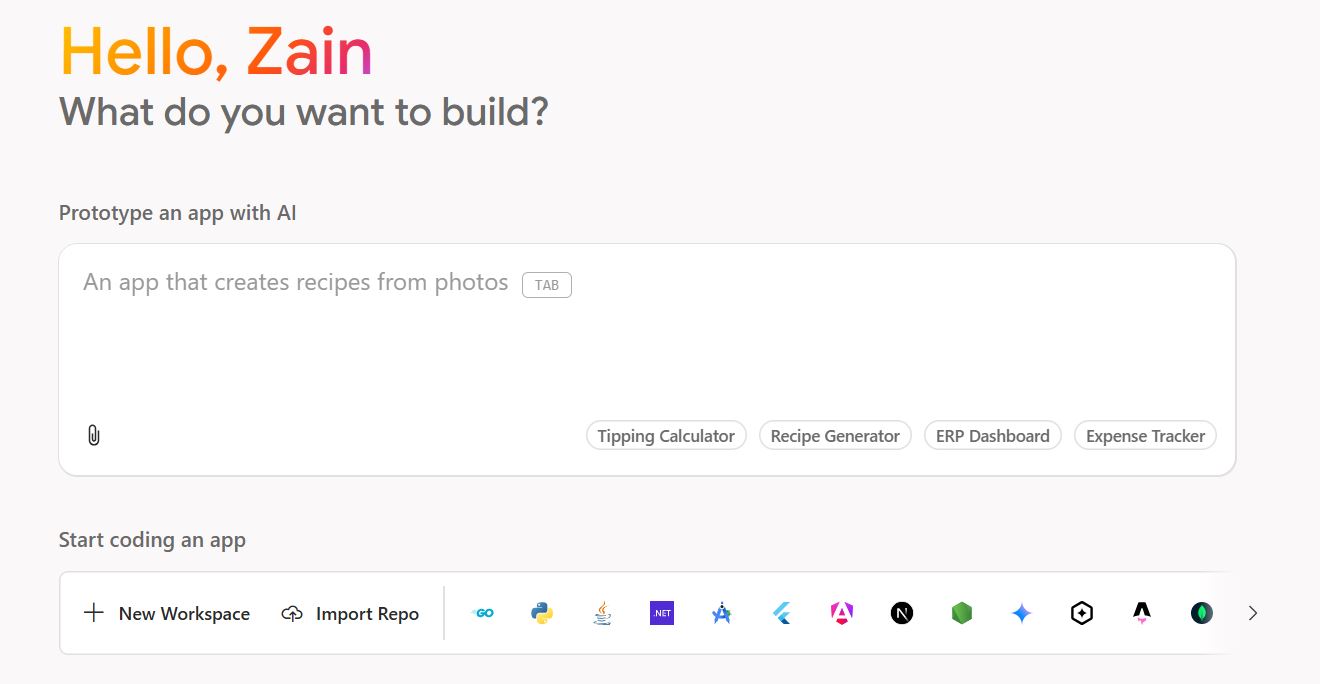Click the Tipping Calculator suggestion chip

coord(666,436)
